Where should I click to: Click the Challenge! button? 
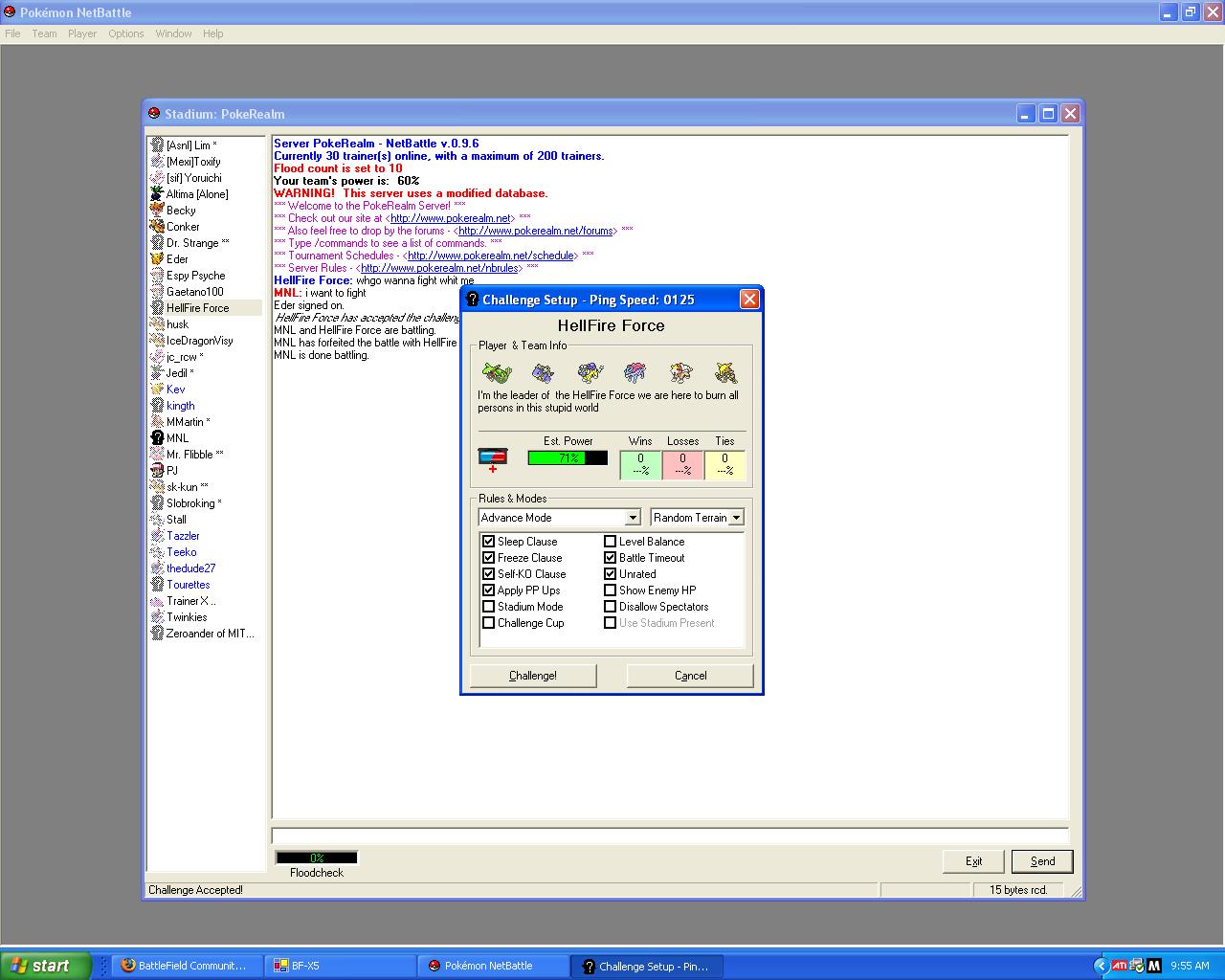[x=533, y=676]
